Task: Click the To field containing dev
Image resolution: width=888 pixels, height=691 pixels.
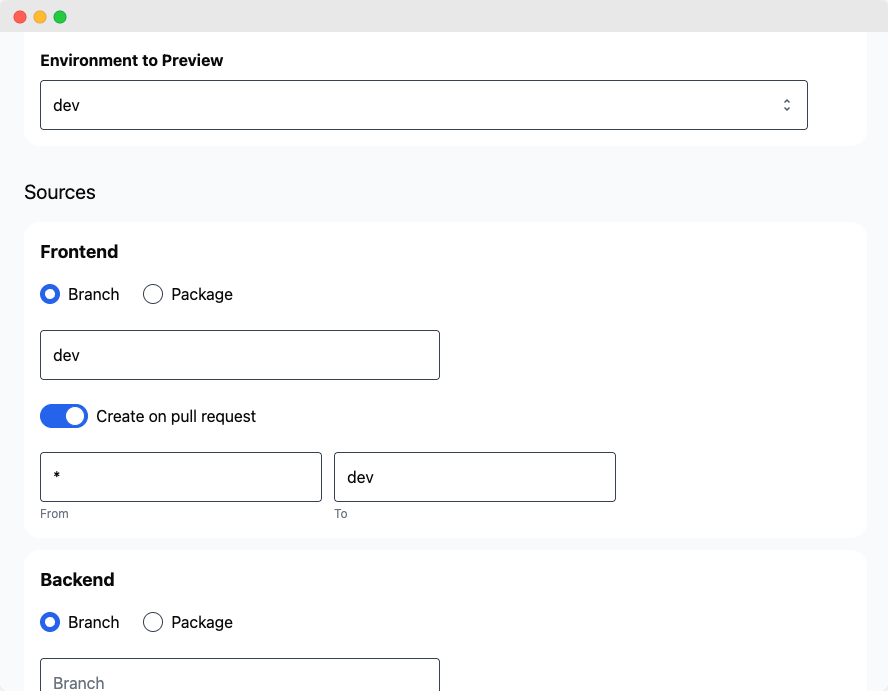Action: pos(475,477)
